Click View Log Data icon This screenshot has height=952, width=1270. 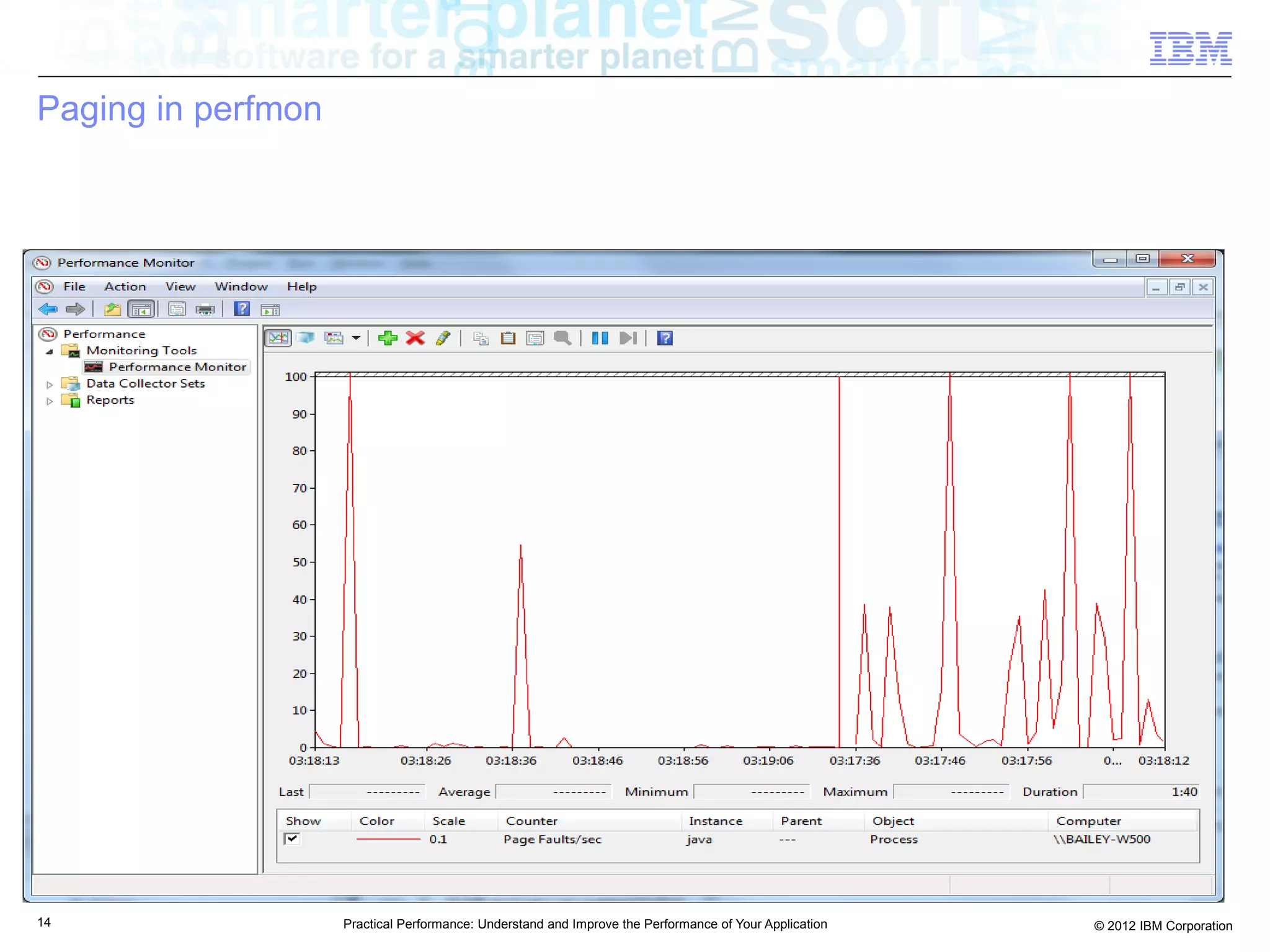pos(305,338)
